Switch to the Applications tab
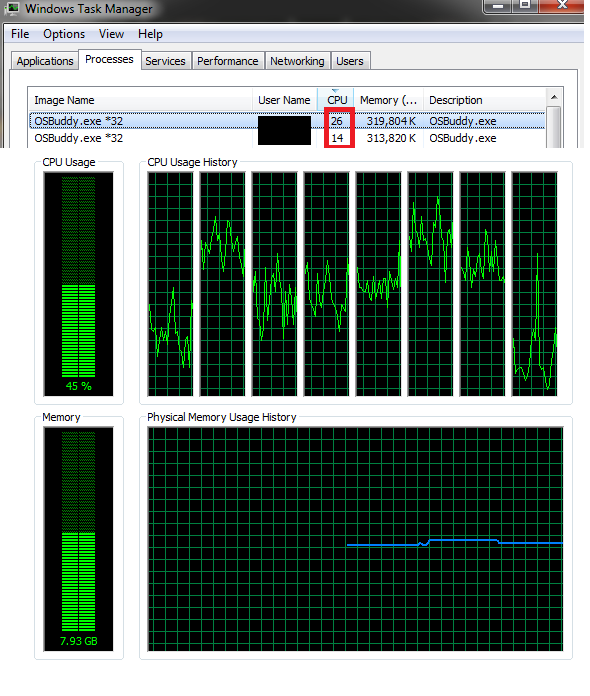Image resolution: width=590 pixels, height=696 pixels. click(45, 61)
